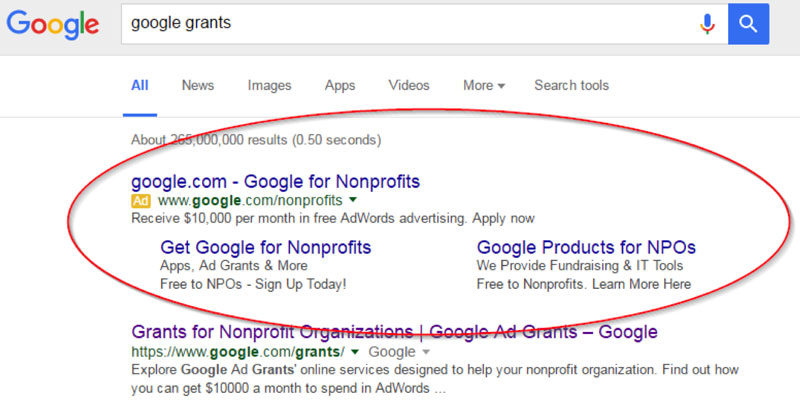Select the All results tab

140,85
